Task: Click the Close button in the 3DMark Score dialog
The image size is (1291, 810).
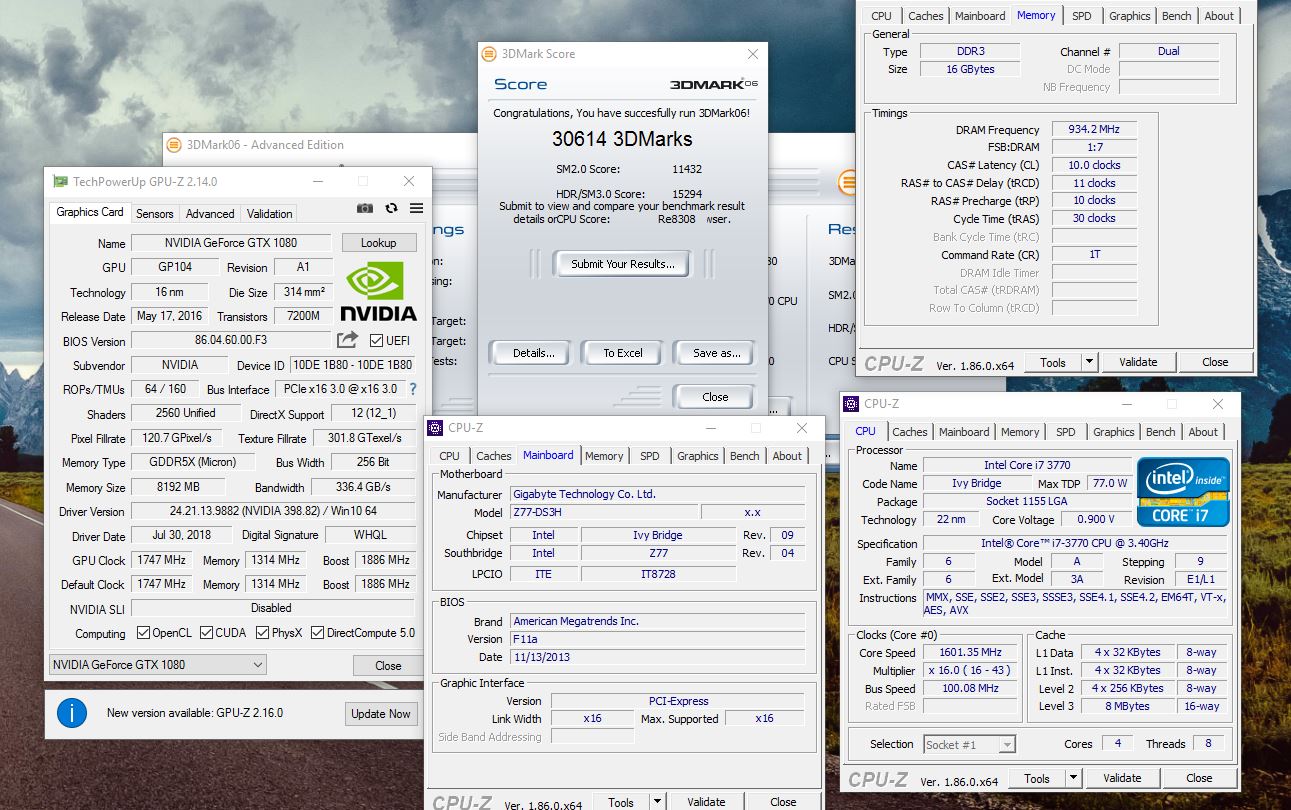Action: coord(715,397)
